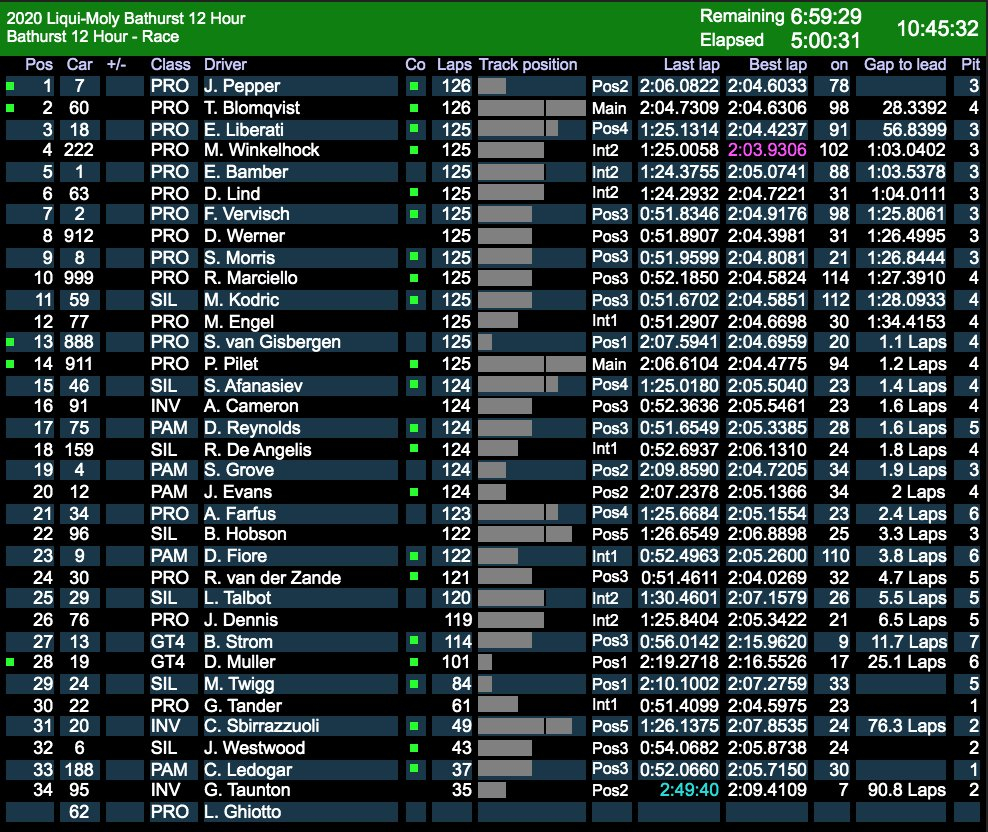Select driver T. Blomqvist

click(251, 108)
